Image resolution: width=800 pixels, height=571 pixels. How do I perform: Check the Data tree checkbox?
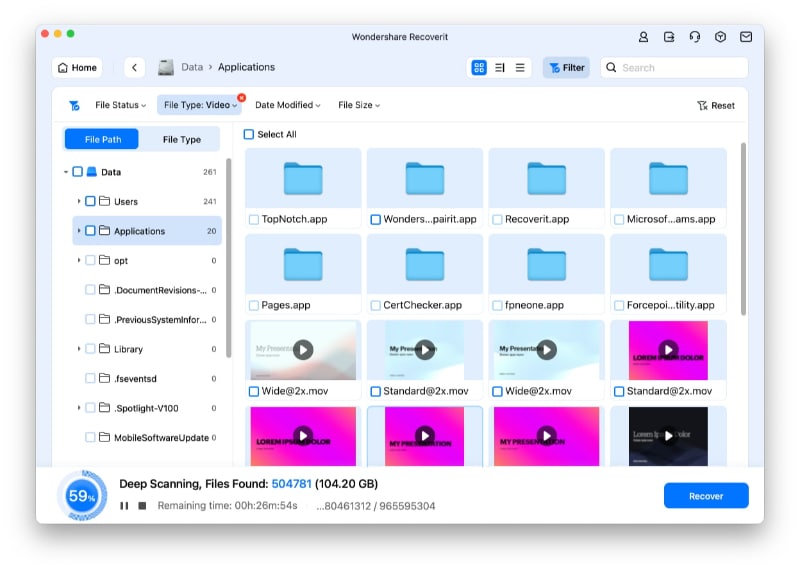[78, 172]
